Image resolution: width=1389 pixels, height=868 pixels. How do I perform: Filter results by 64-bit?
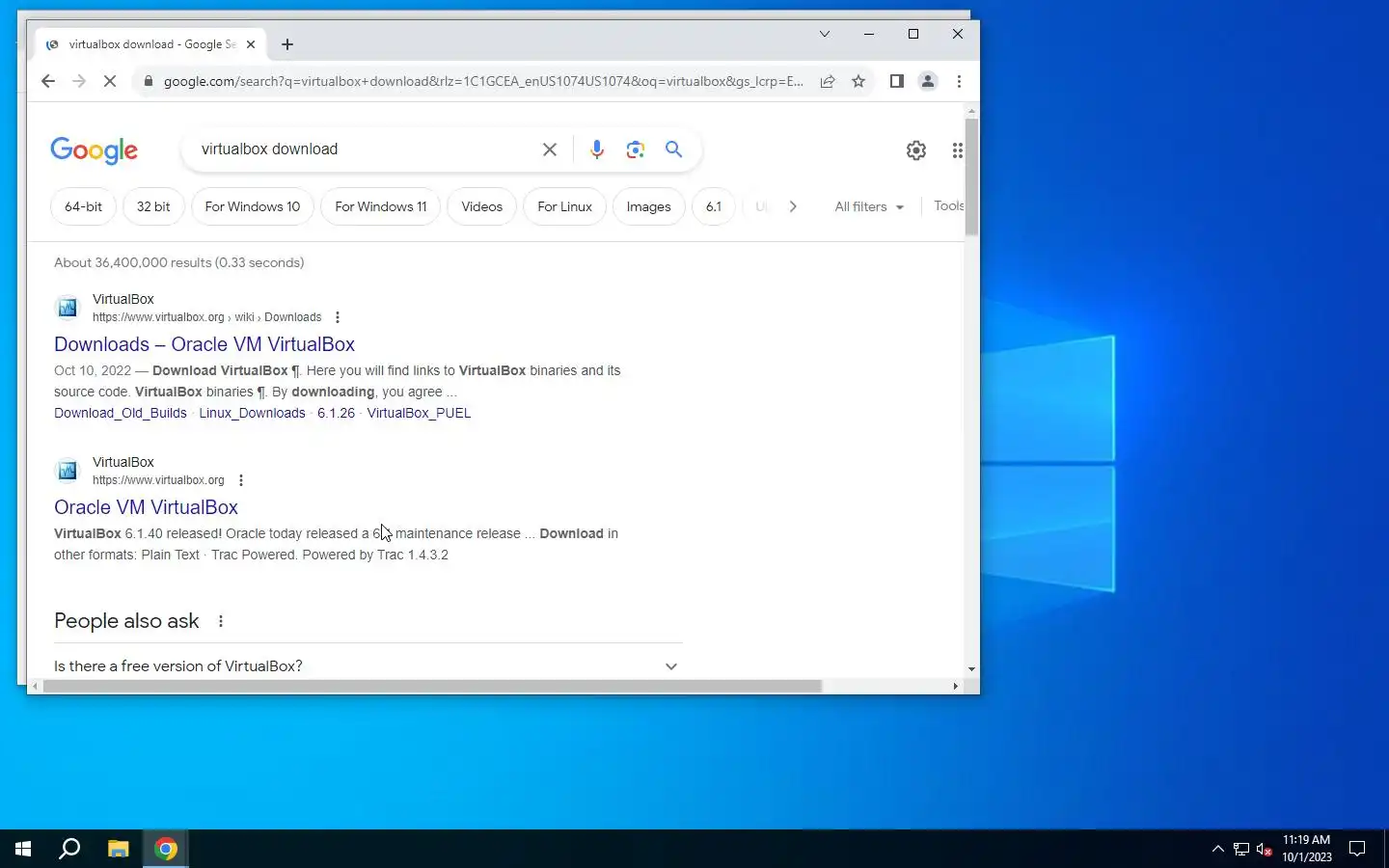click(83, 206)
